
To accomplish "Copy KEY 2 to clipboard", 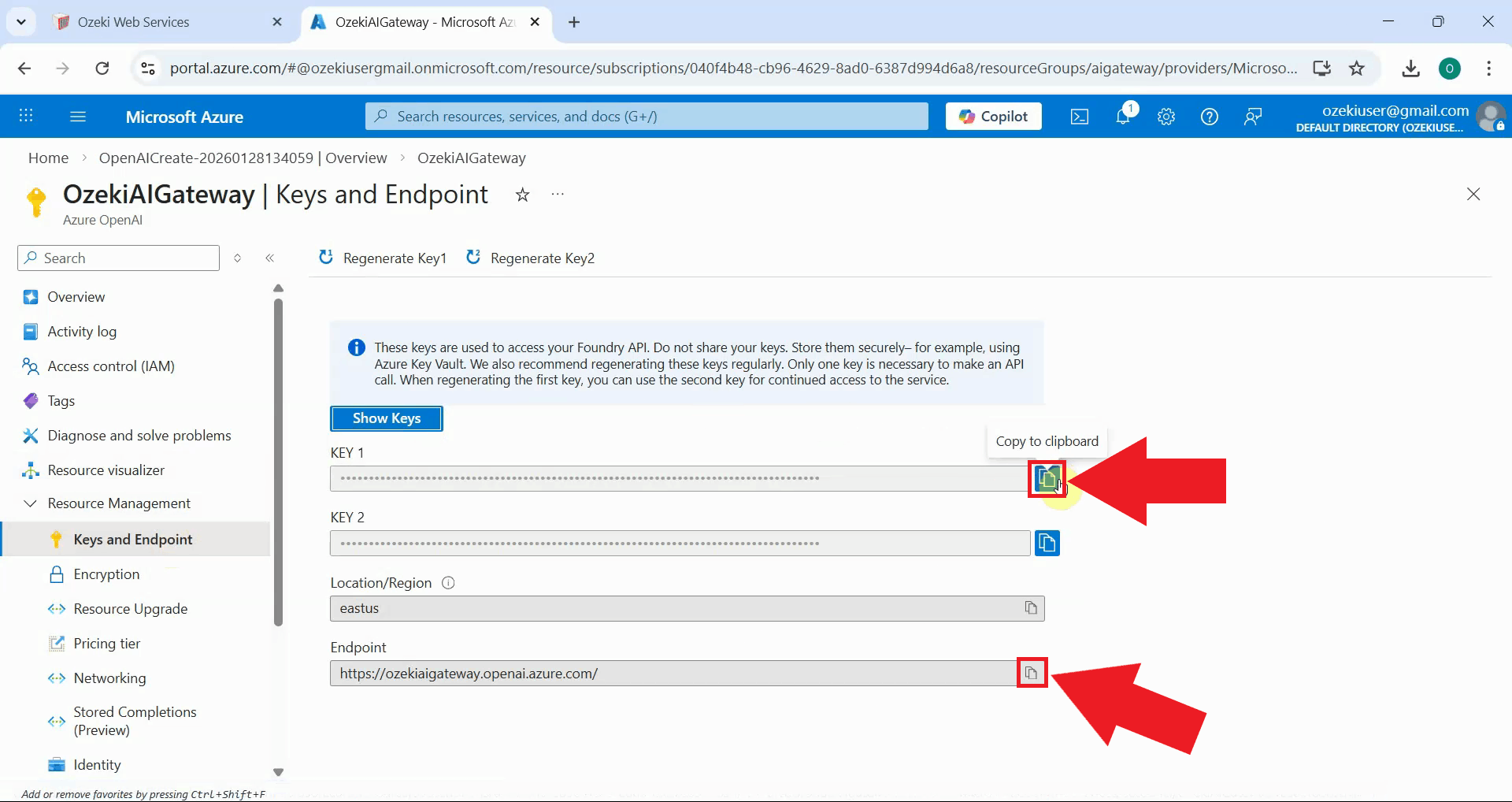I will tap(1046, 543).
